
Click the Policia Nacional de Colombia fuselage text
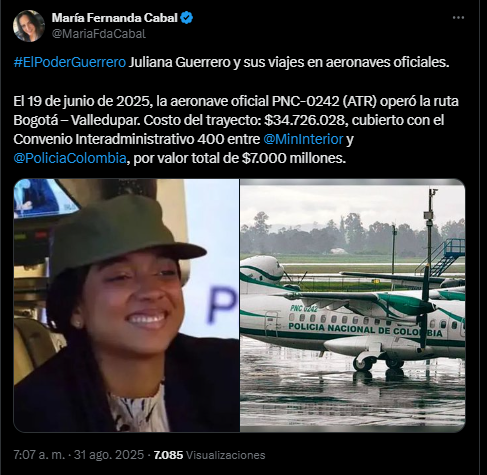pos(365,329)
